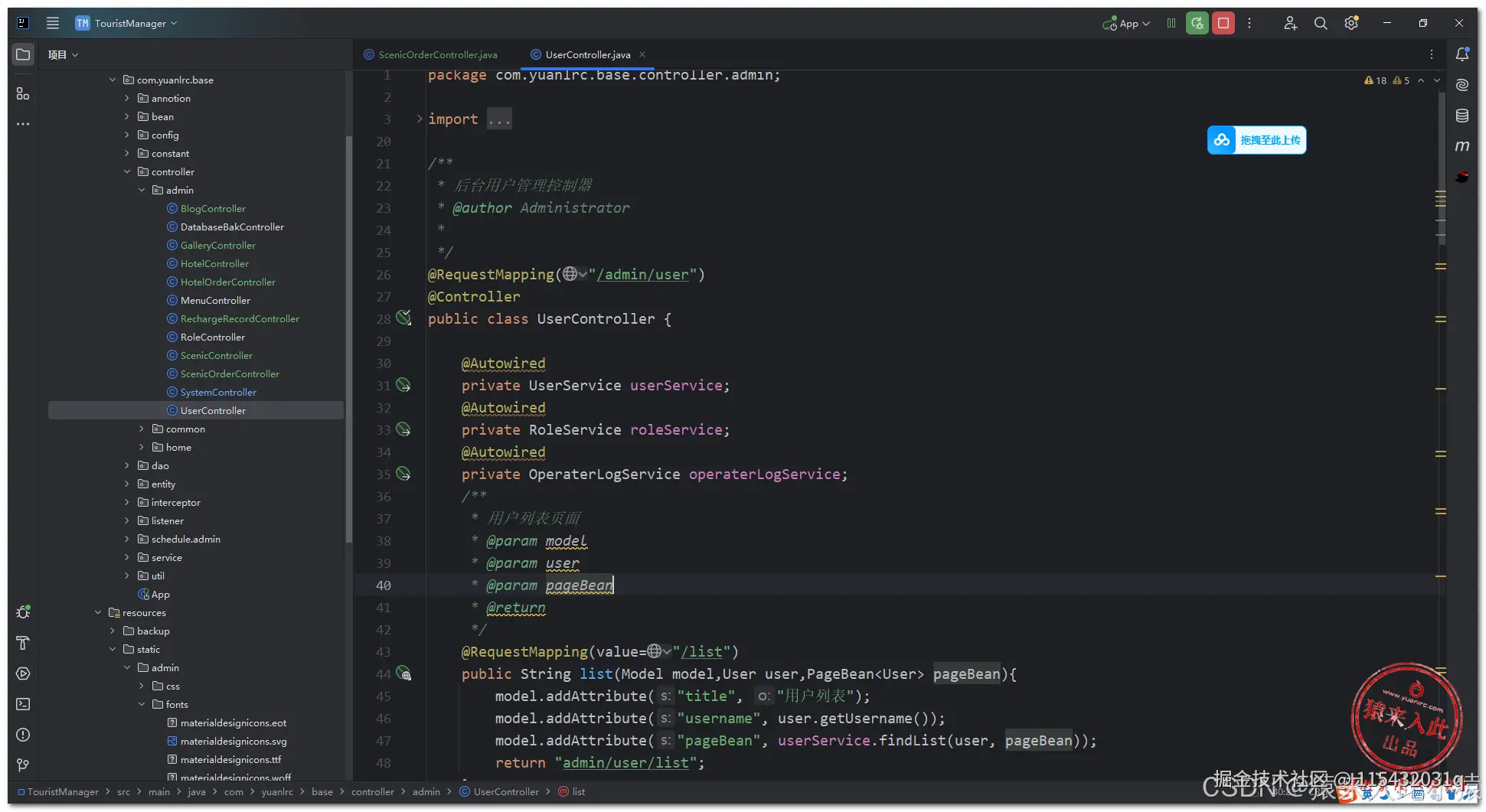Open Search Everywhere
Viewport: 1486px width, 812px height.
coord(1321,23)
